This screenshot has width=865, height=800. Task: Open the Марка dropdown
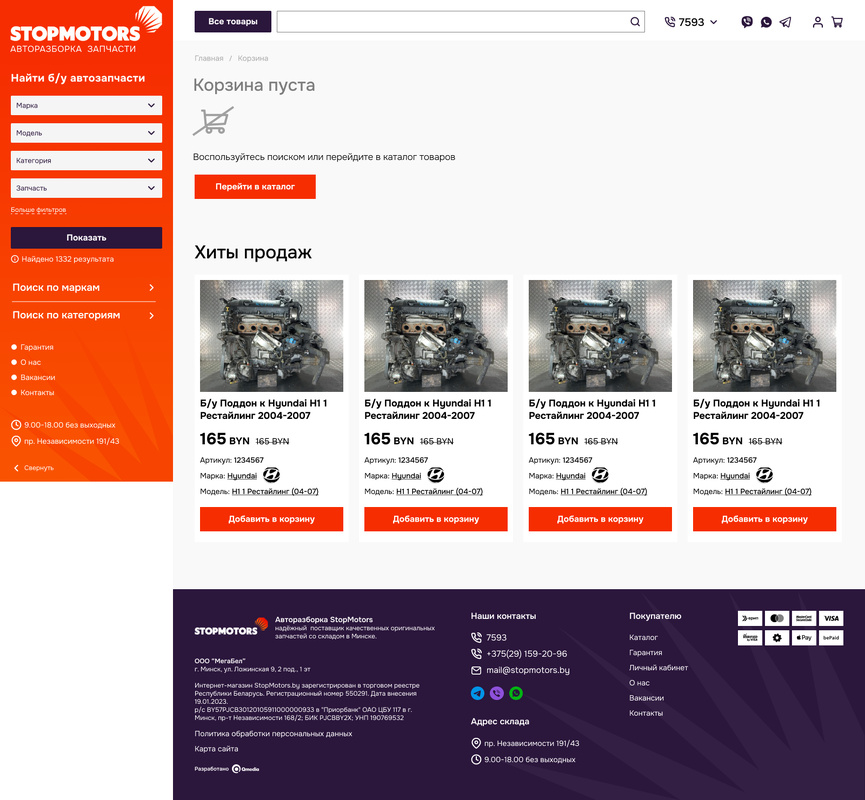pyautogui.click(x=86, y=105)
